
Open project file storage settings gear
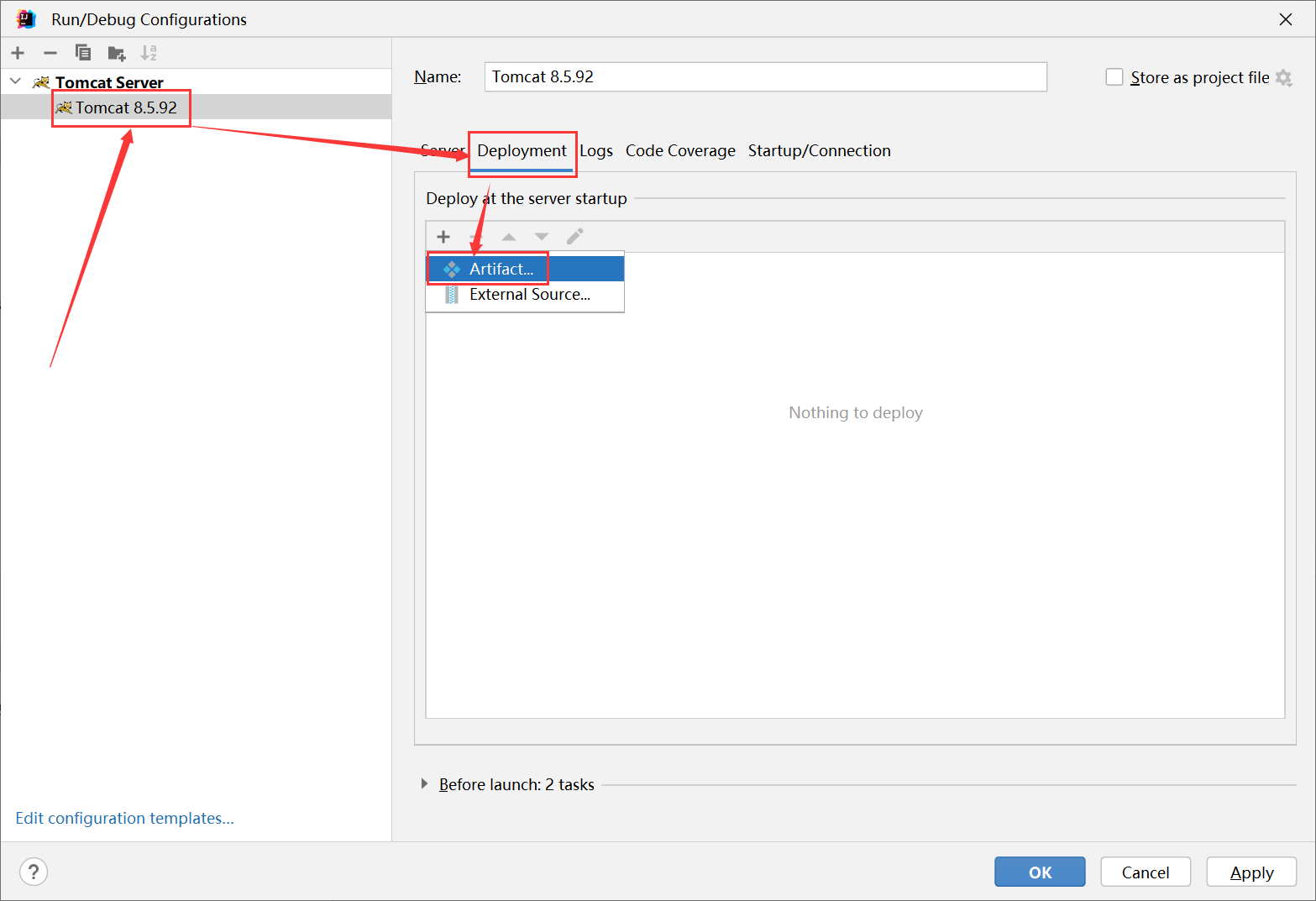(1283, 77)
